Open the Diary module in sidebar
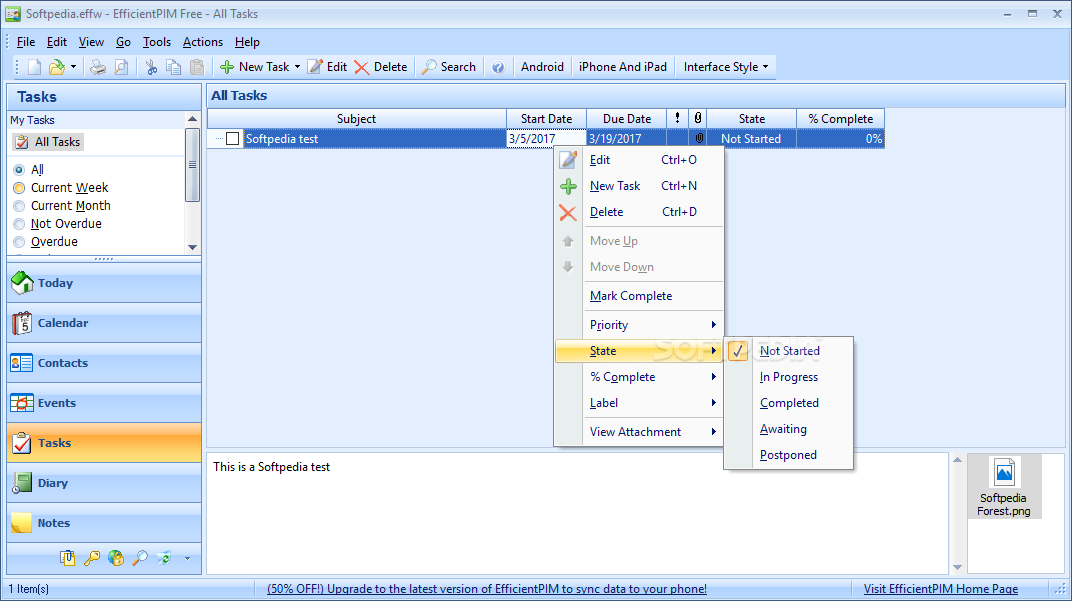Viewport: 1072px width, 601px height. [104, 483]
